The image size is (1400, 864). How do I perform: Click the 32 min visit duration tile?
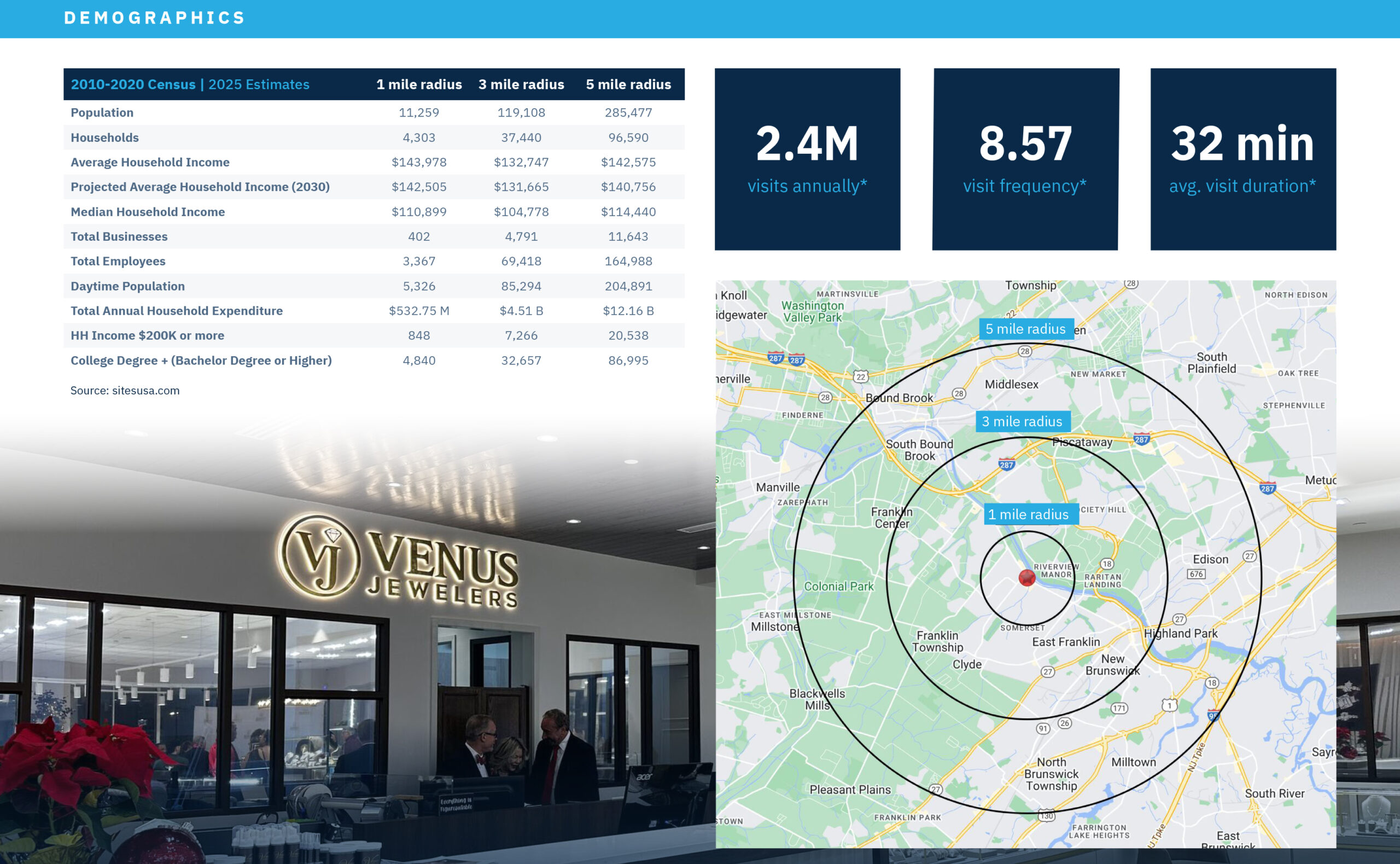click(1242, 159)
